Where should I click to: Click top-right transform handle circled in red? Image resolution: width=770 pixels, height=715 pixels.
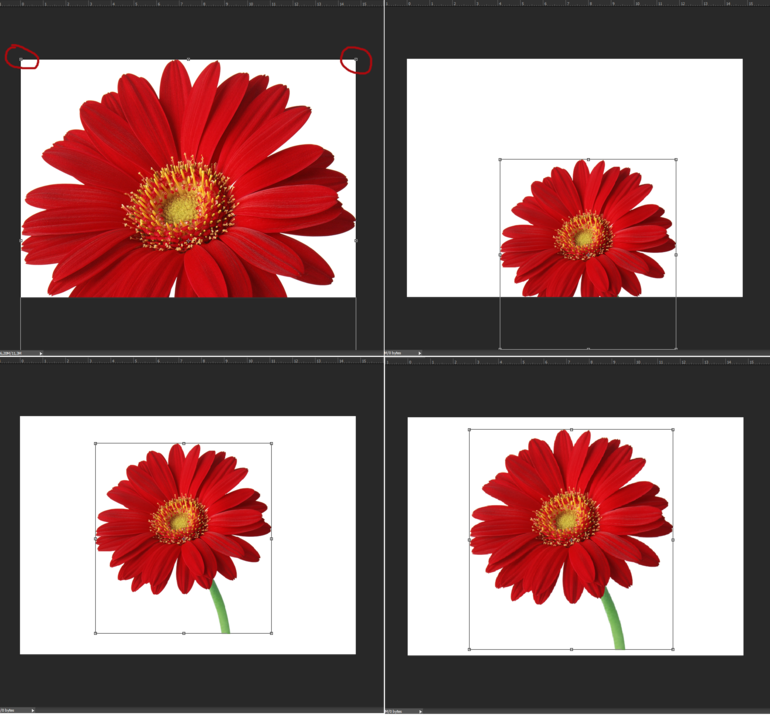356,59
